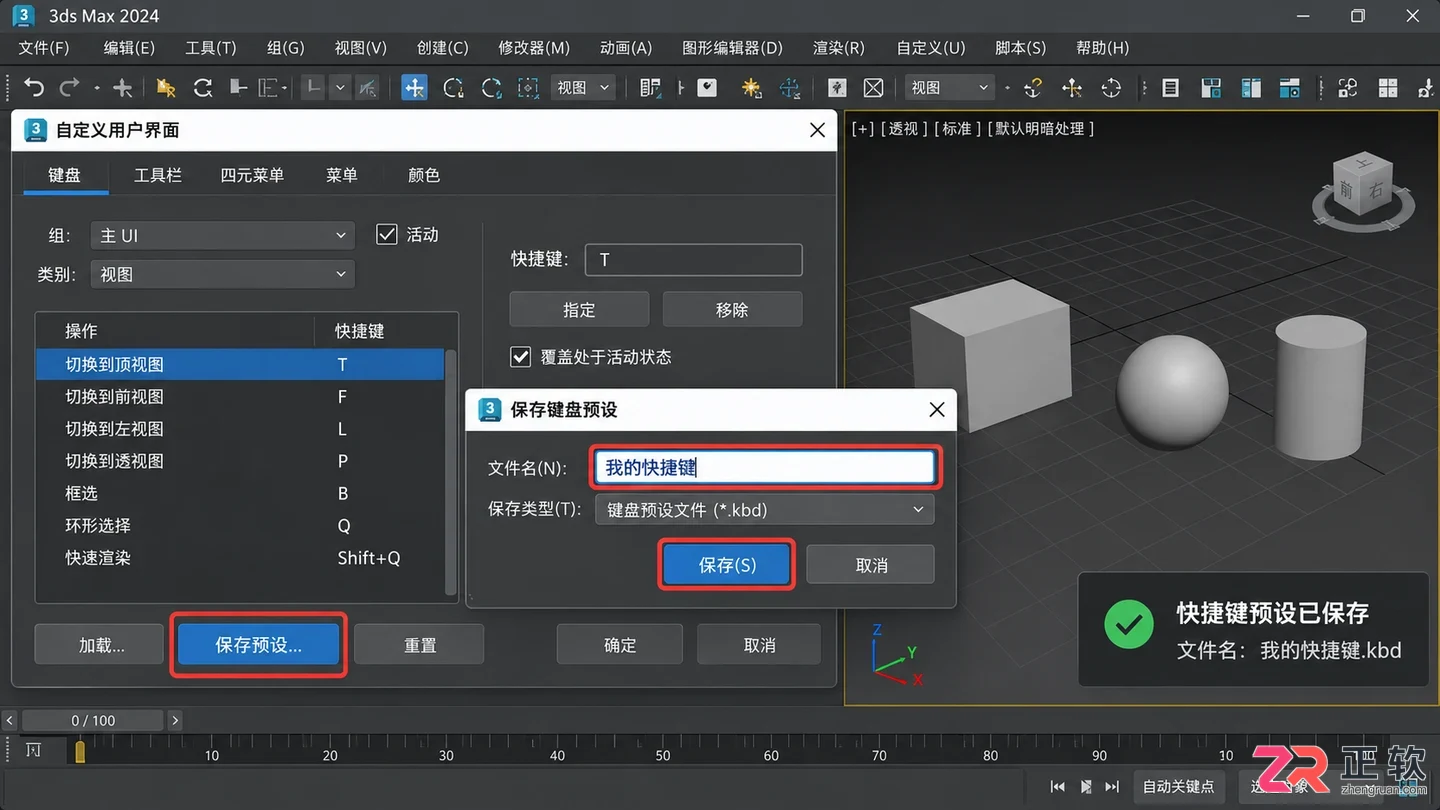Open the 类别 dropdown showing 视图
Viewport: 1440px width, 810px height.
click(222, 274)
